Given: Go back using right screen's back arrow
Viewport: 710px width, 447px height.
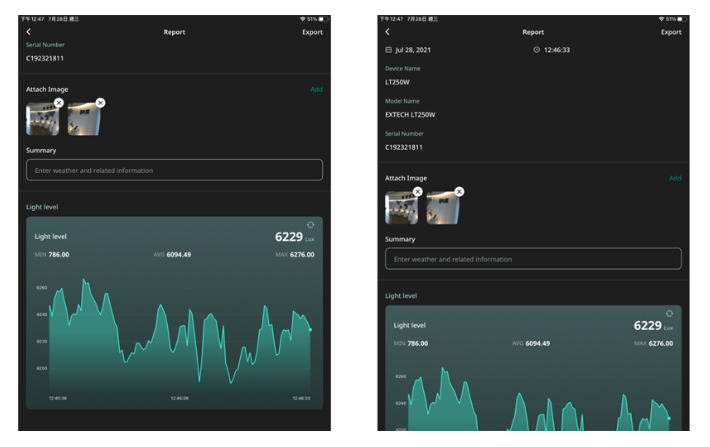Looking at the screenshot, I should click(387, 32).
